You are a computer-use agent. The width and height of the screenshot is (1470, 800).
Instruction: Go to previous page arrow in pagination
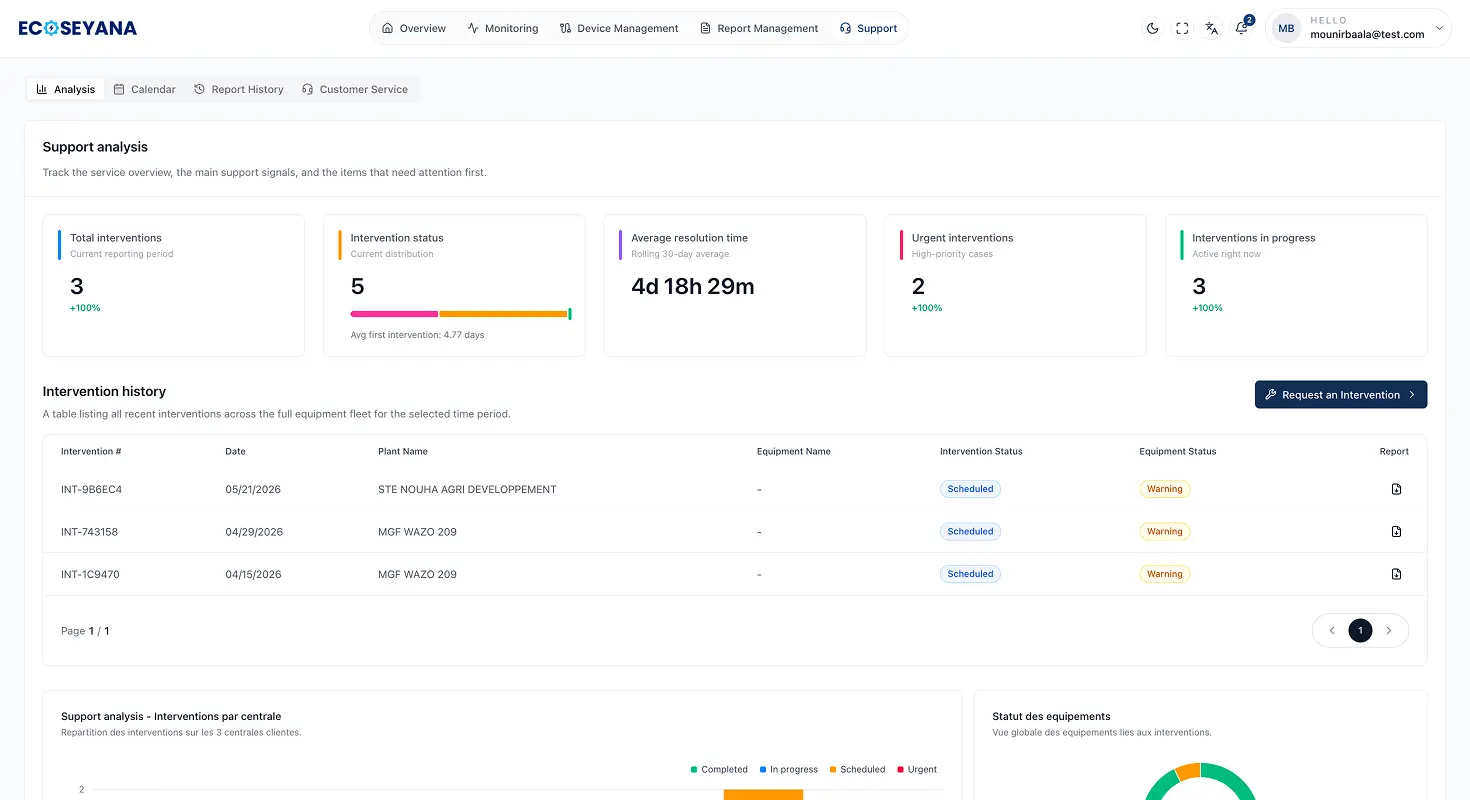coord(1332,631)
